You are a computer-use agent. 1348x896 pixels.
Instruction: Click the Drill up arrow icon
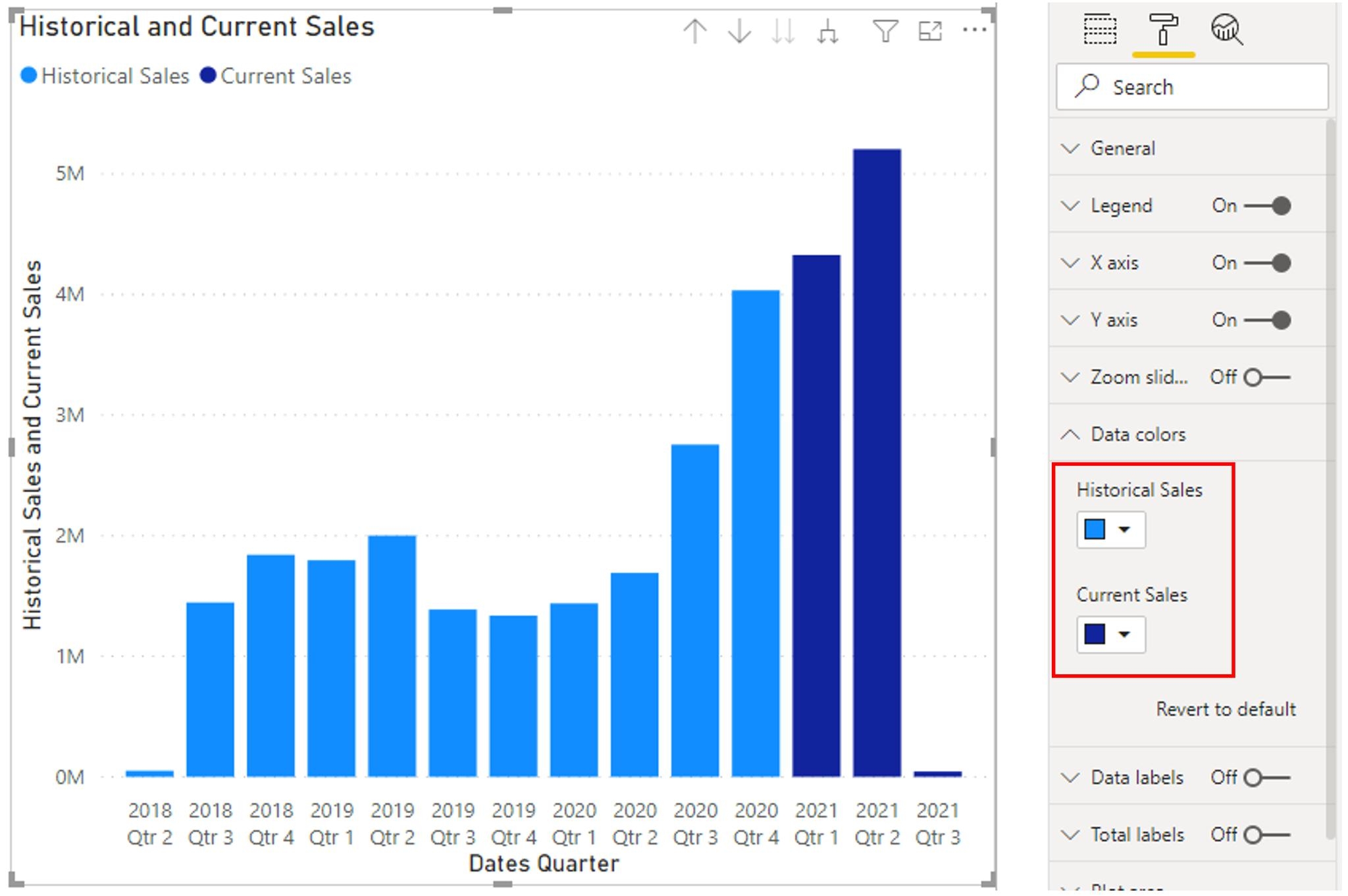click(x=695, y=31)
